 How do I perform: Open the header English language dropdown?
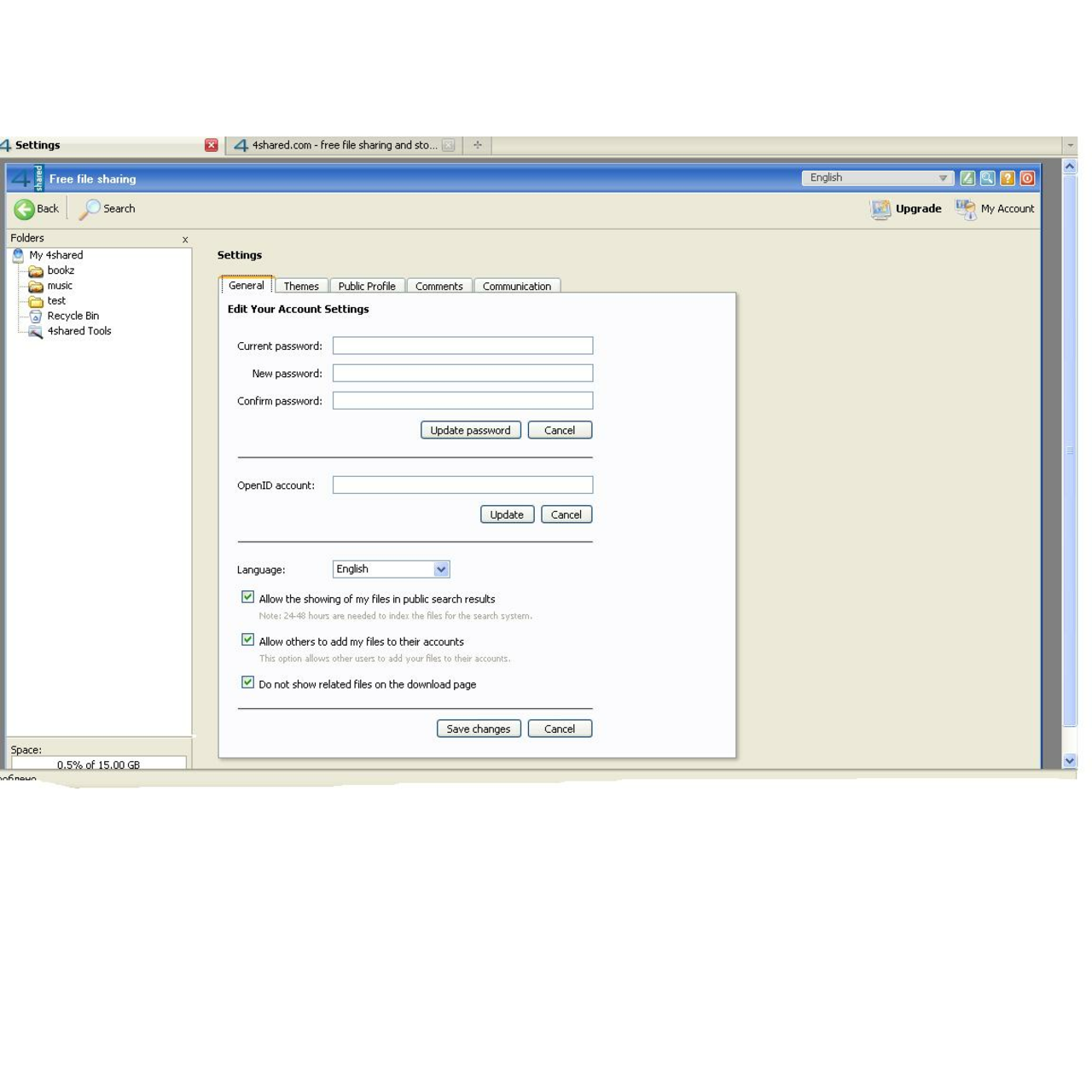[877, 177]
